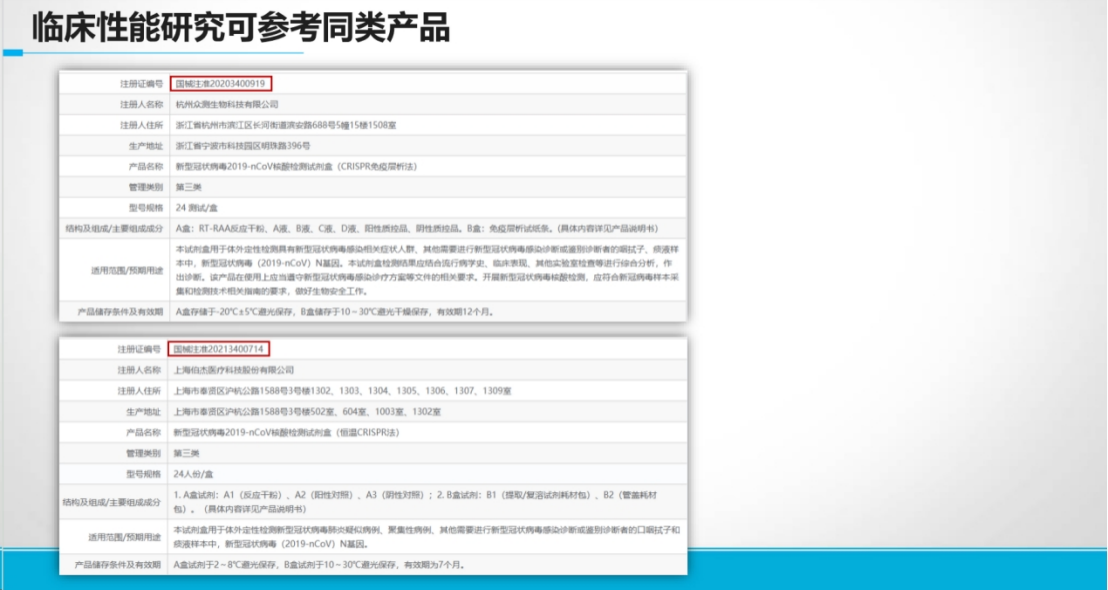The height and width of the screenshot is (590, 1108).
Task: Click 第三类 value in the 杭州众测 table
Action: tap(188, 187)
